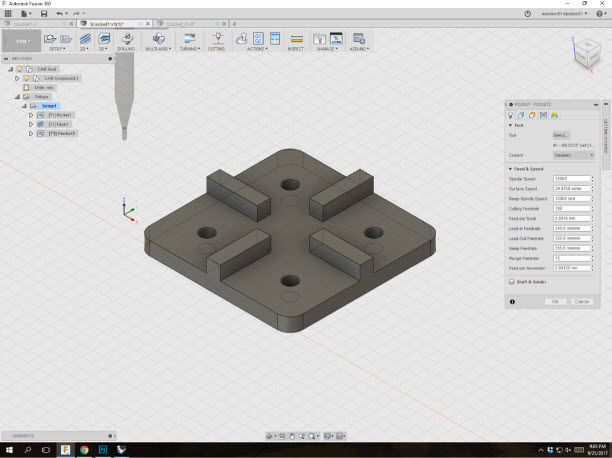The width and height of the screenshot is (612, 458).
Task: Select Setup1 in the browser tree
Action: (x=49, y=105)
